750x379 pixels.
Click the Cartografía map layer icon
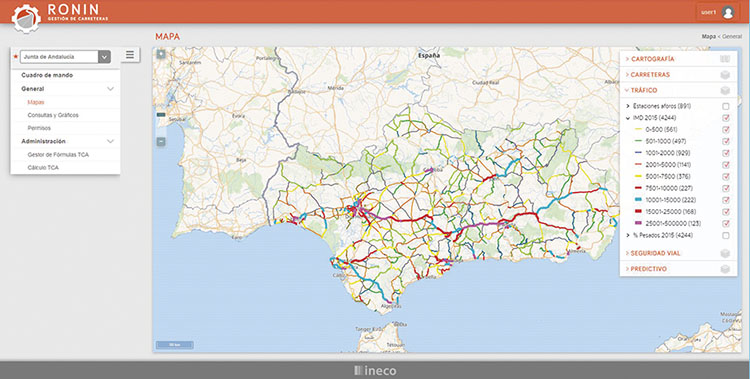pyautogui.click(x=725, y=59)
